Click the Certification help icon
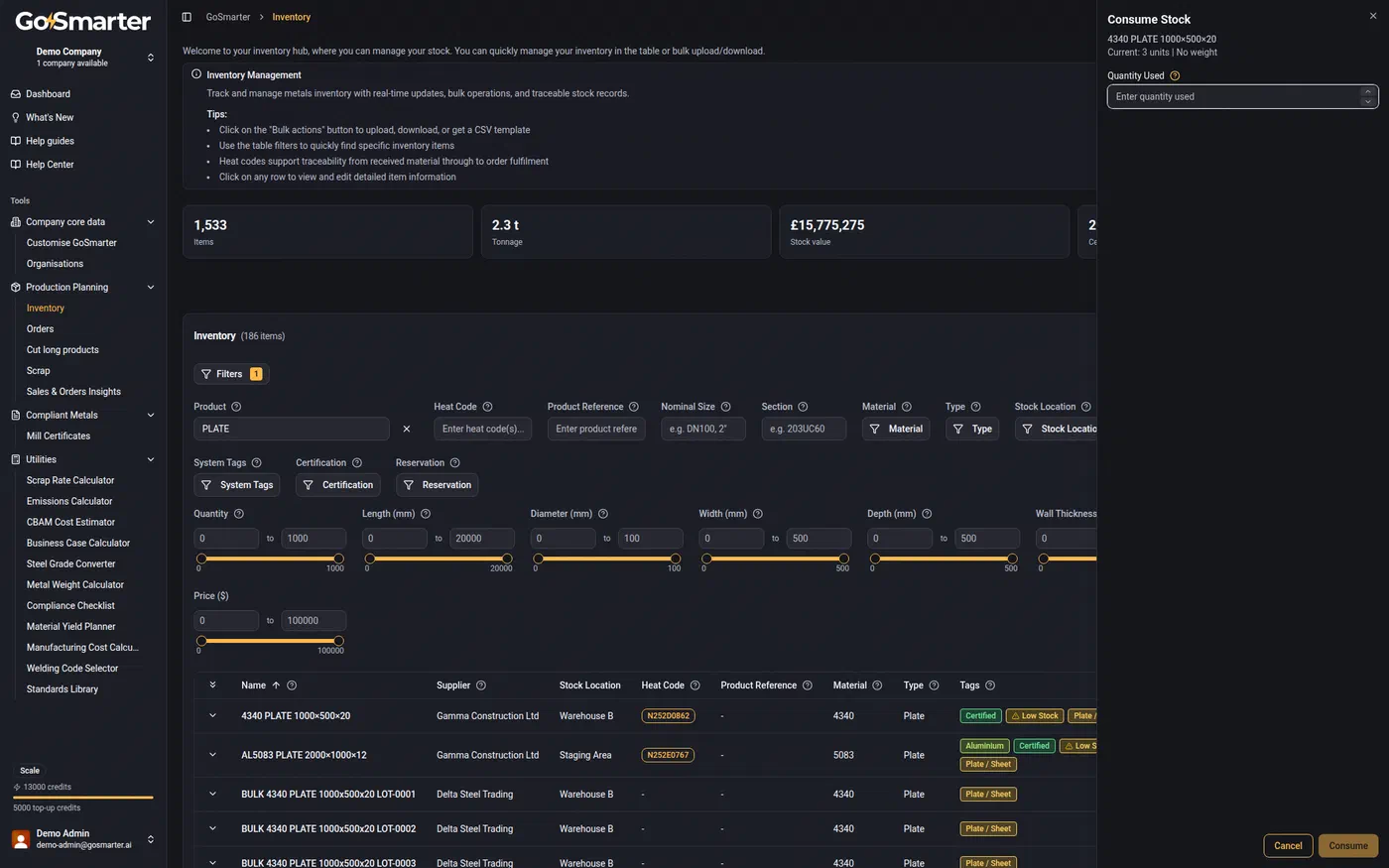This screenshot has width=1389, height=868. click(357, 463)
